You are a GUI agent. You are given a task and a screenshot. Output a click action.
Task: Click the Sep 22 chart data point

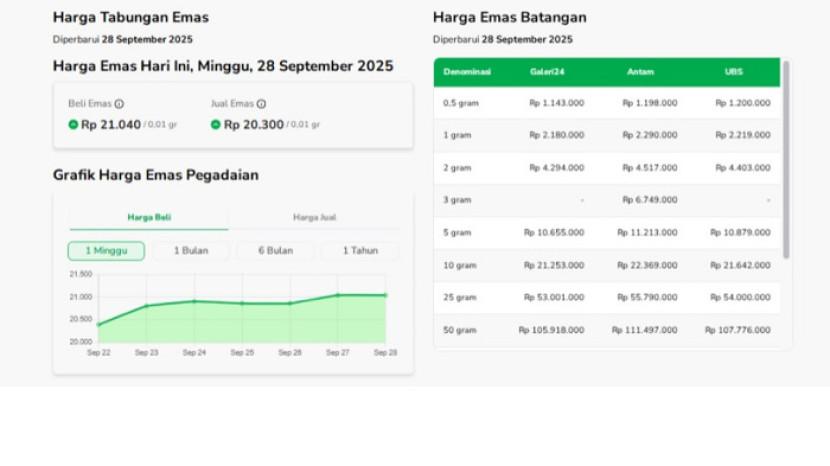tap(98, 324)
